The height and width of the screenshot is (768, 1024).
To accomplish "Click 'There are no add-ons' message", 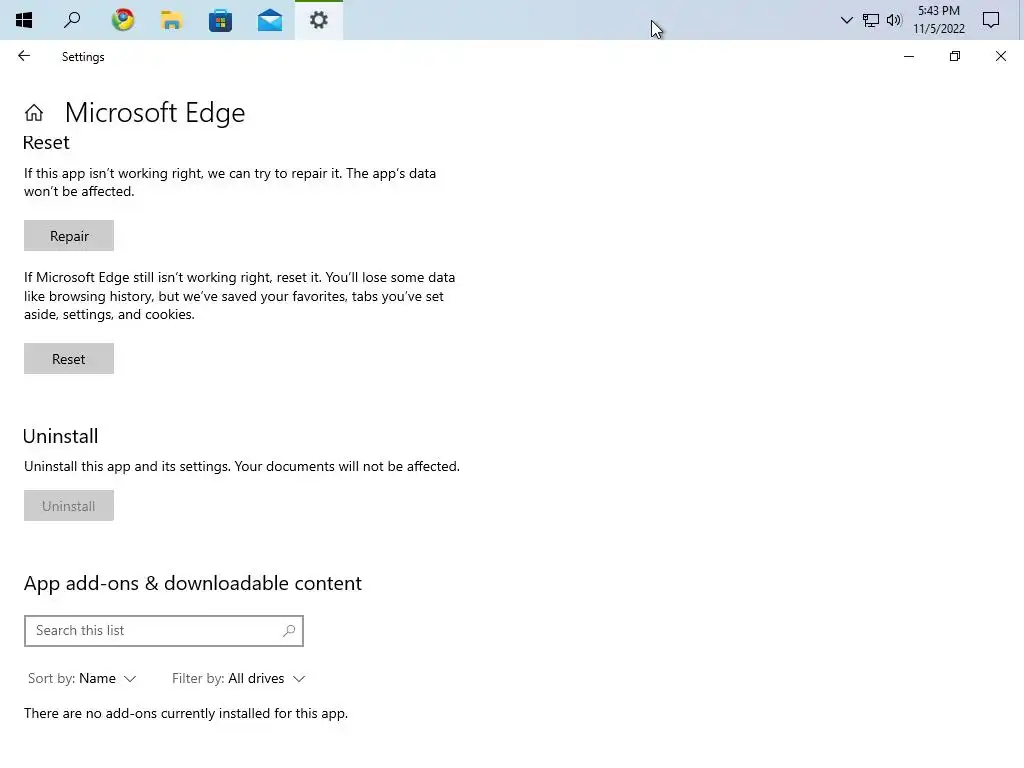I will (x=186, y=713).
